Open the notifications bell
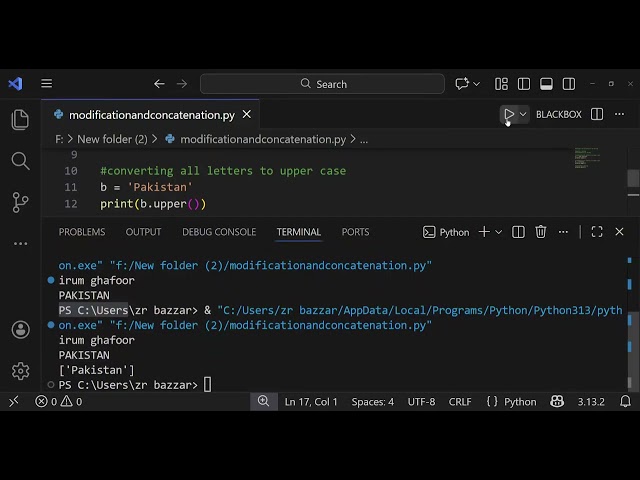640x480 pixels. pos(625,402)
